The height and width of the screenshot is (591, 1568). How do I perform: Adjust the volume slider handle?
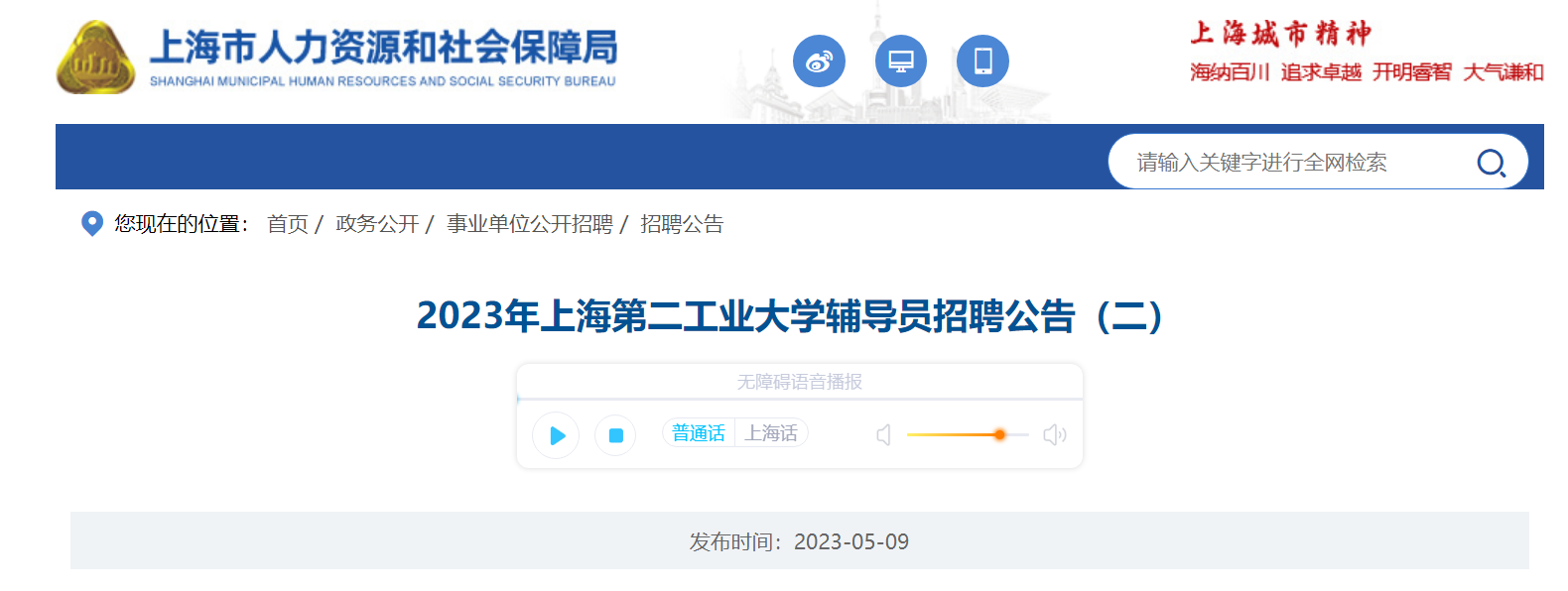click(x=999, y=434)
